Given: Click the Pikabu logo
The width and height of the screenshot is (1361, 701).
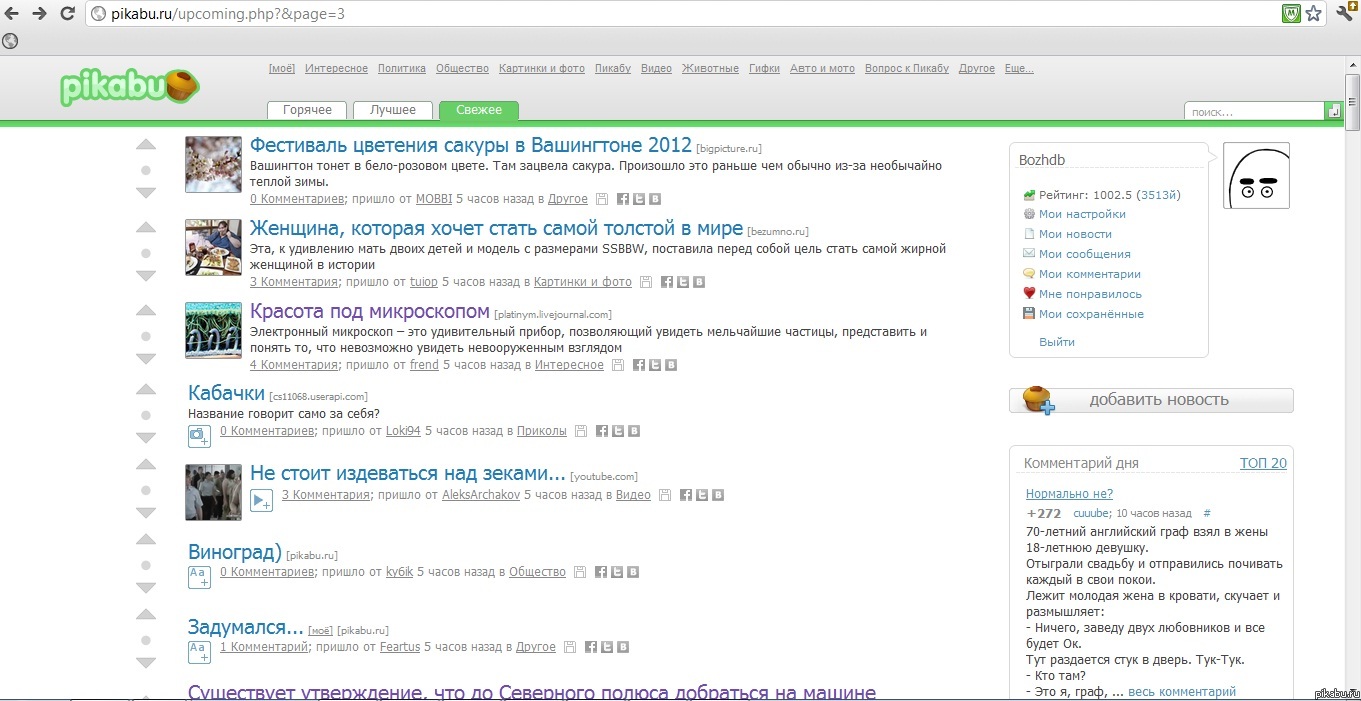Looking at the screenshot, I should pos(128,87).
